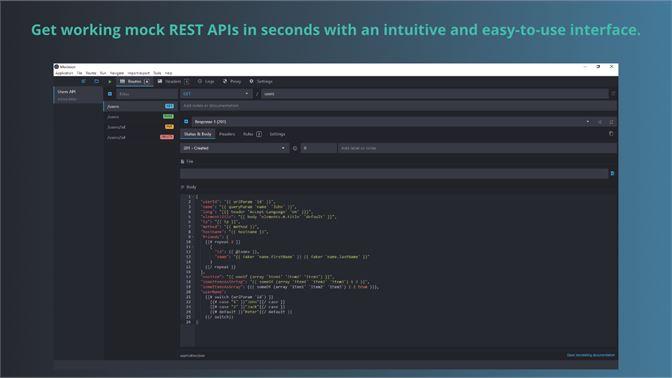Click the response label input field
Image resolution: width=672 pixels, height=378 pixels.
click(477, 148)
